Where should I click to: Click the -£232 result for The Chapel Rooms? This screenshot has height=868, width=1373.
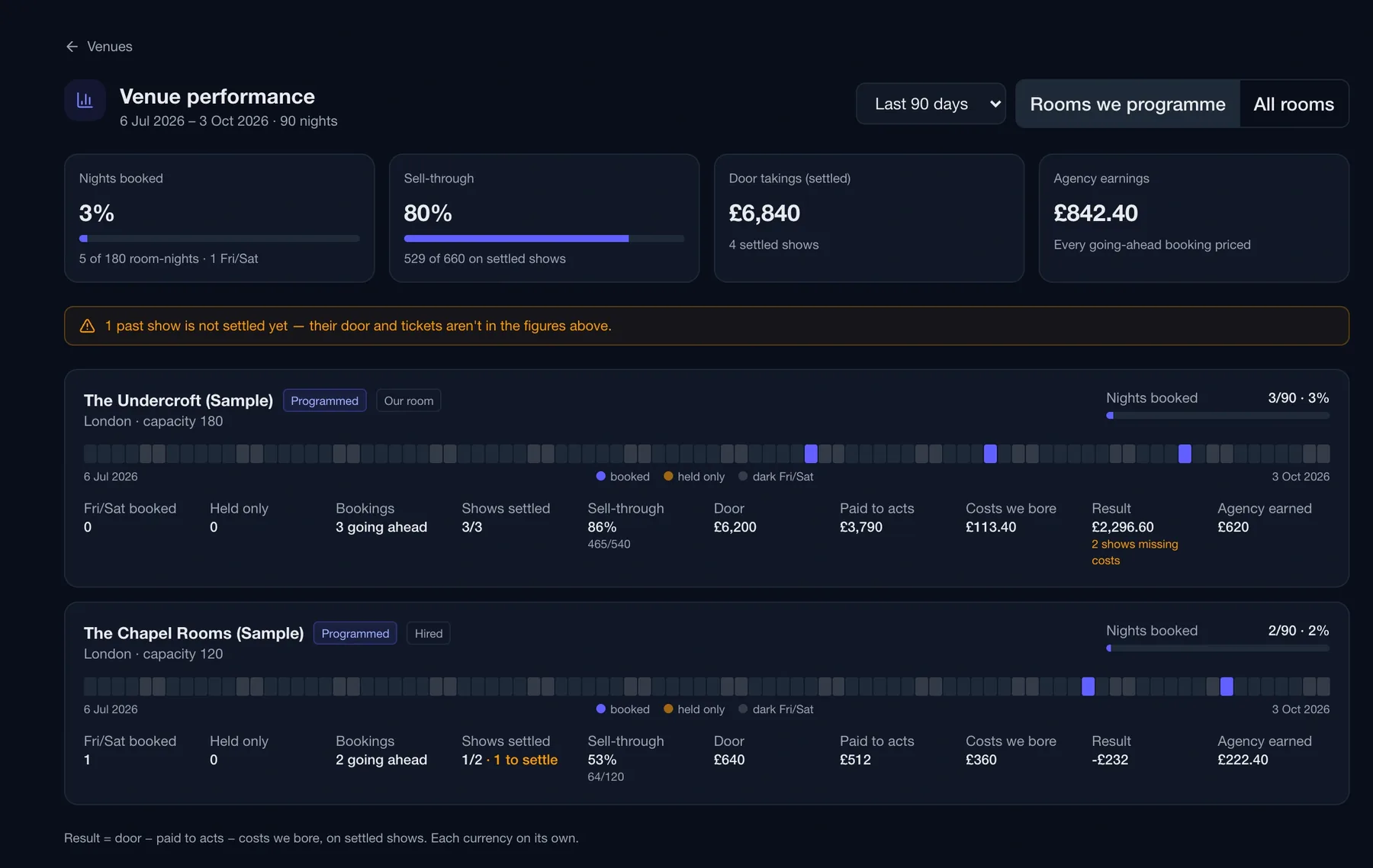(x=1110, y=760)
